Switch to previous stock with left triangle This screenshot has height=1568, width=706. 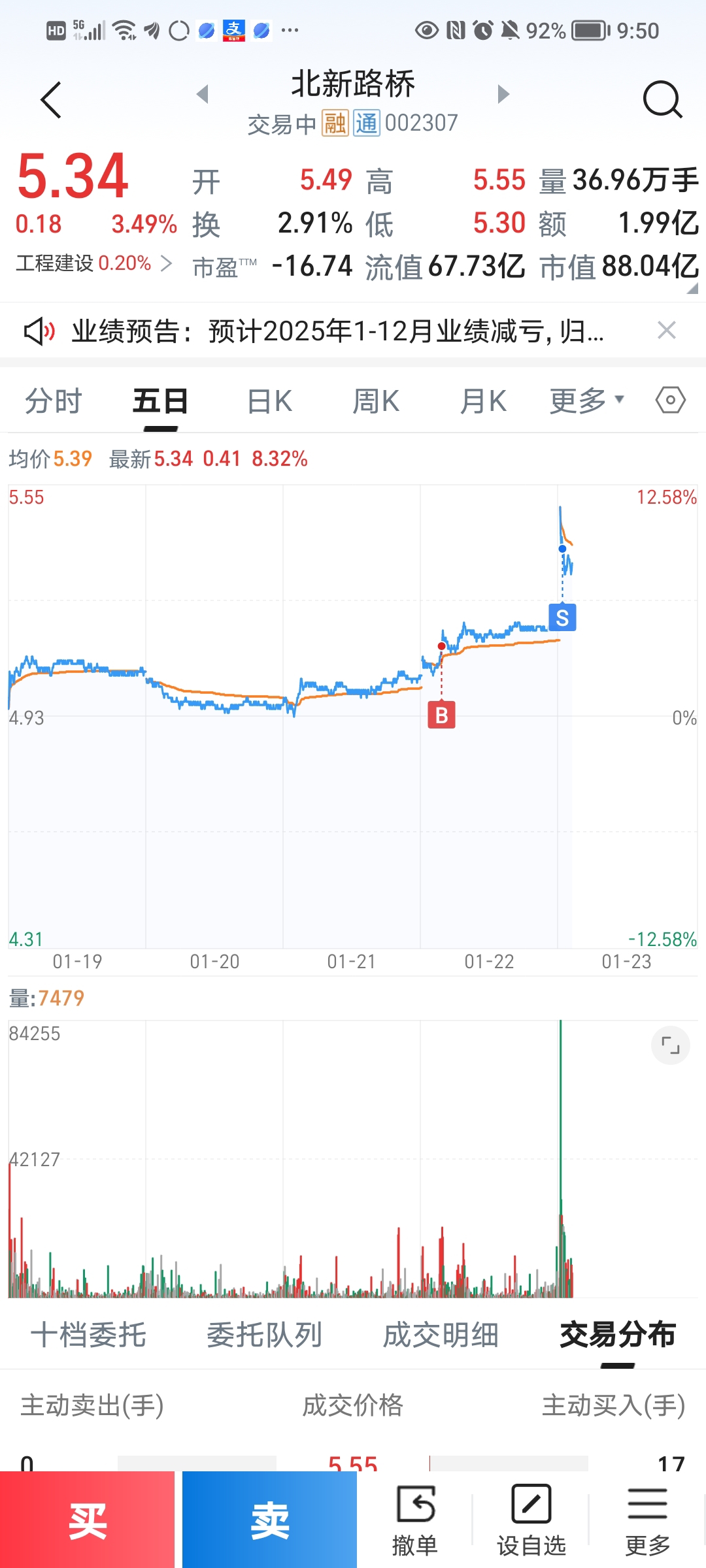pos(203,94)
